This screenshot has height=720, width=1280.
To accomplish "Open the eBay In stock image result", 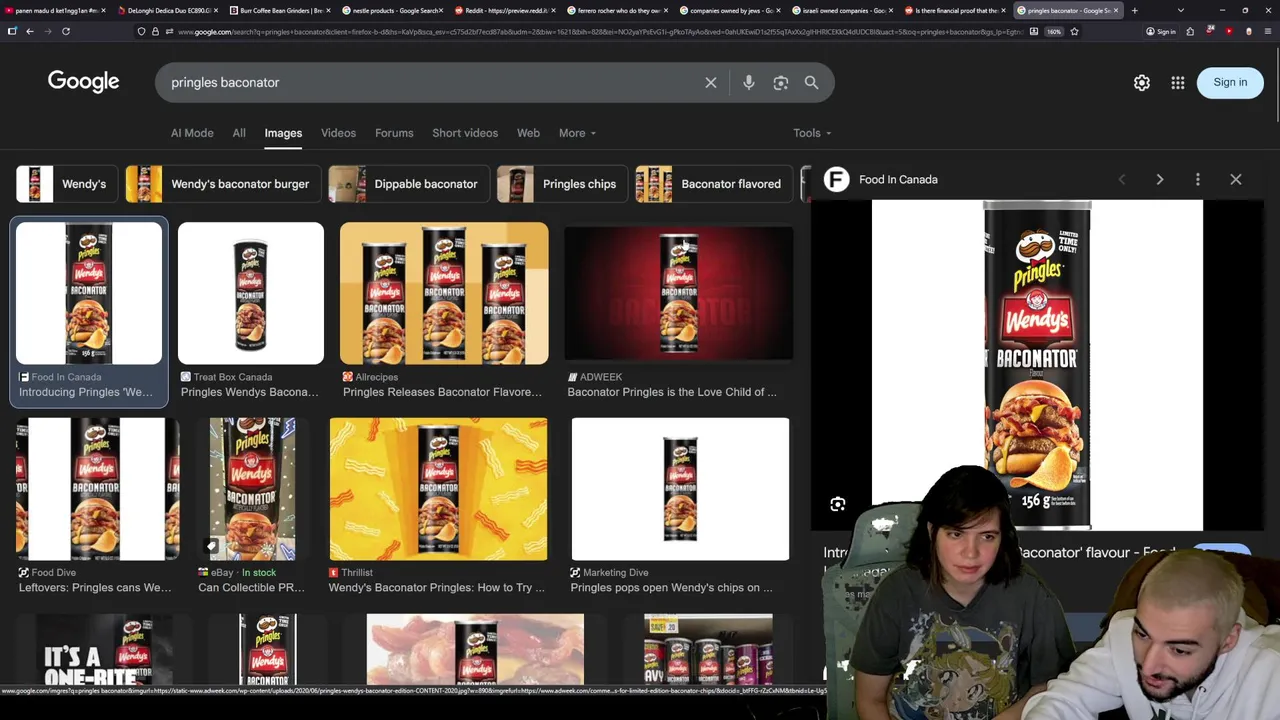I will click(252, 489).
